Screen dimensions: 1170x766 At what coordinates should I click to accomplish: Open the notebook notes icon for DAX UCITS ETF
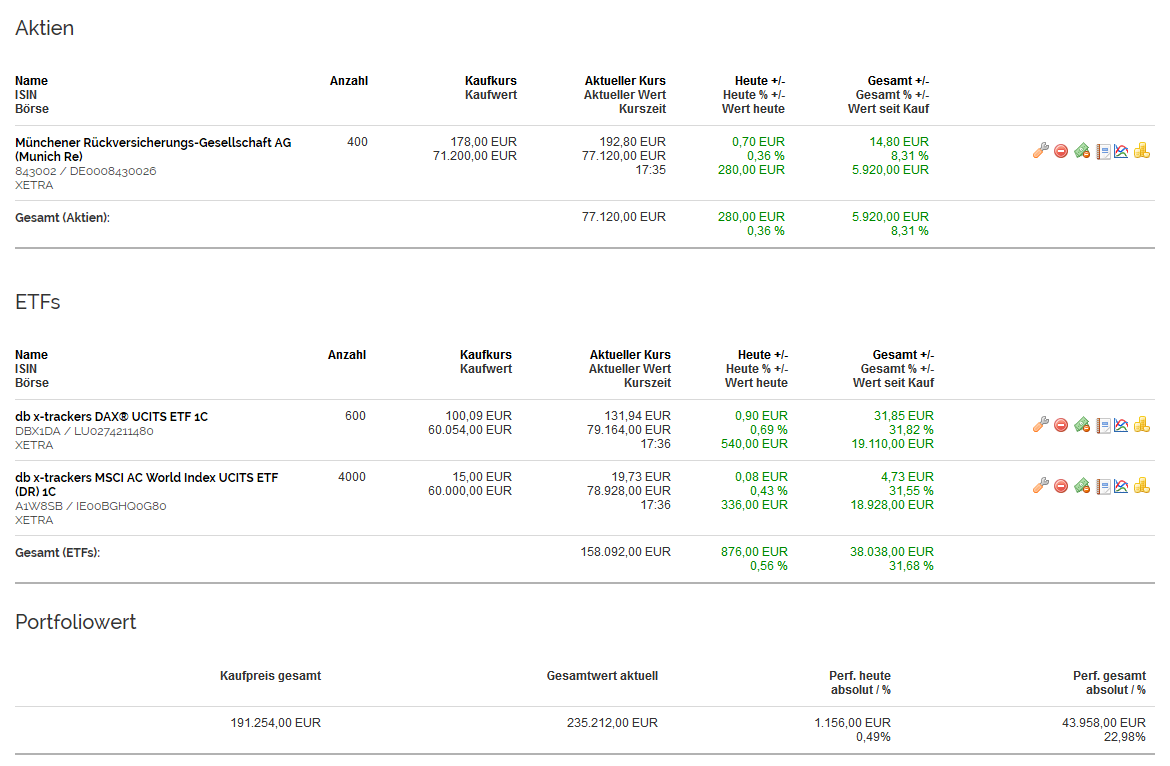coord(1103,425)
